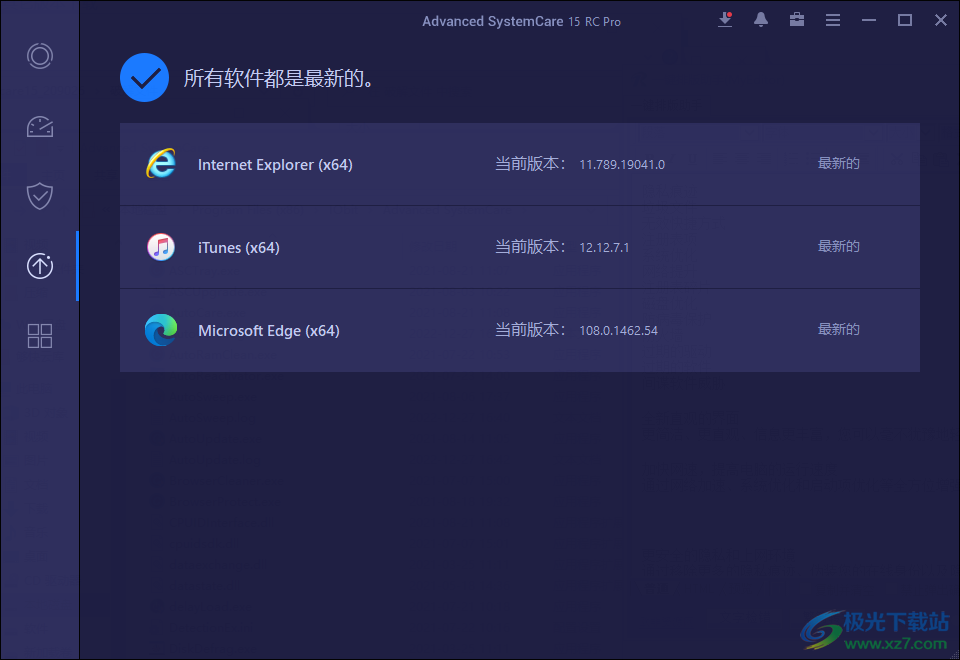Open the briefcase toolbox icon in title bar

click(x=797, y=20)
